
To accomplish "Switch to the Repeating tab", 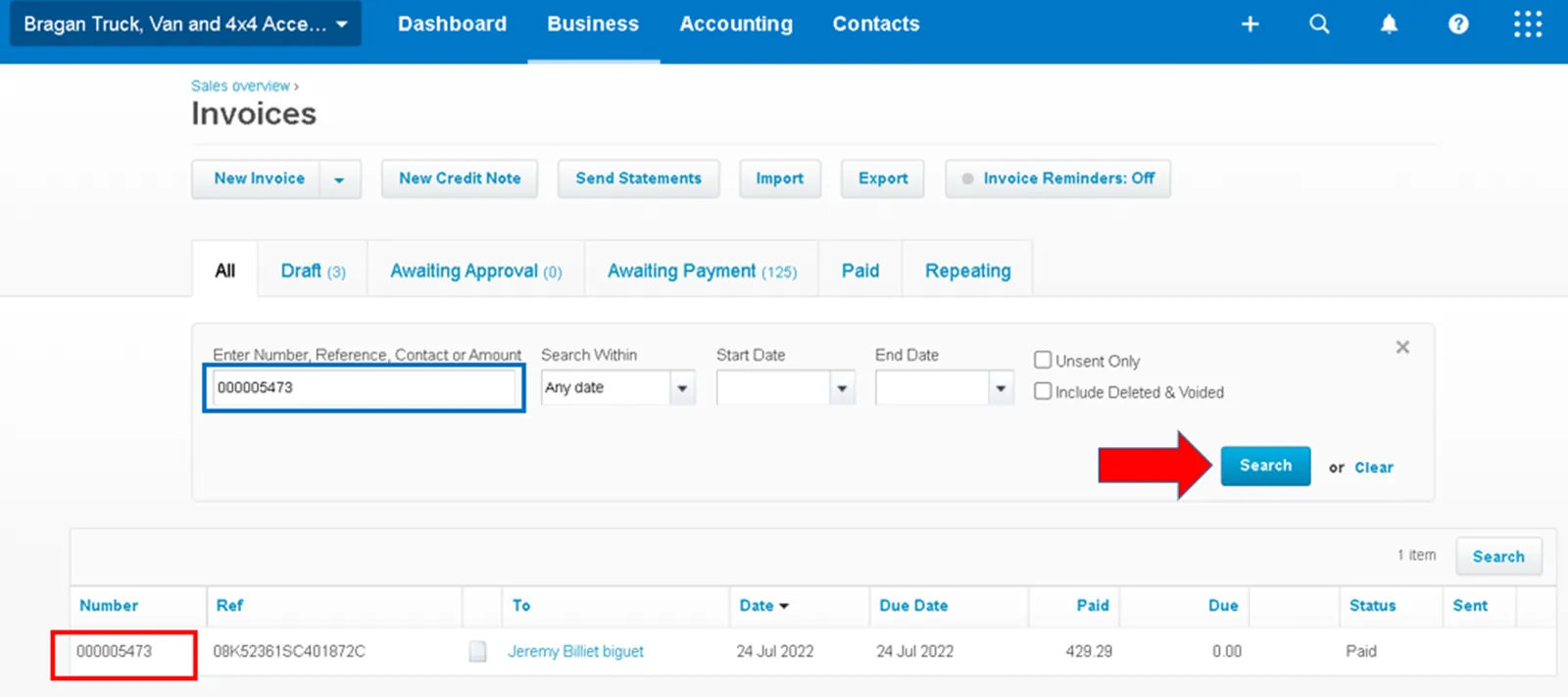I will (967, 271).
